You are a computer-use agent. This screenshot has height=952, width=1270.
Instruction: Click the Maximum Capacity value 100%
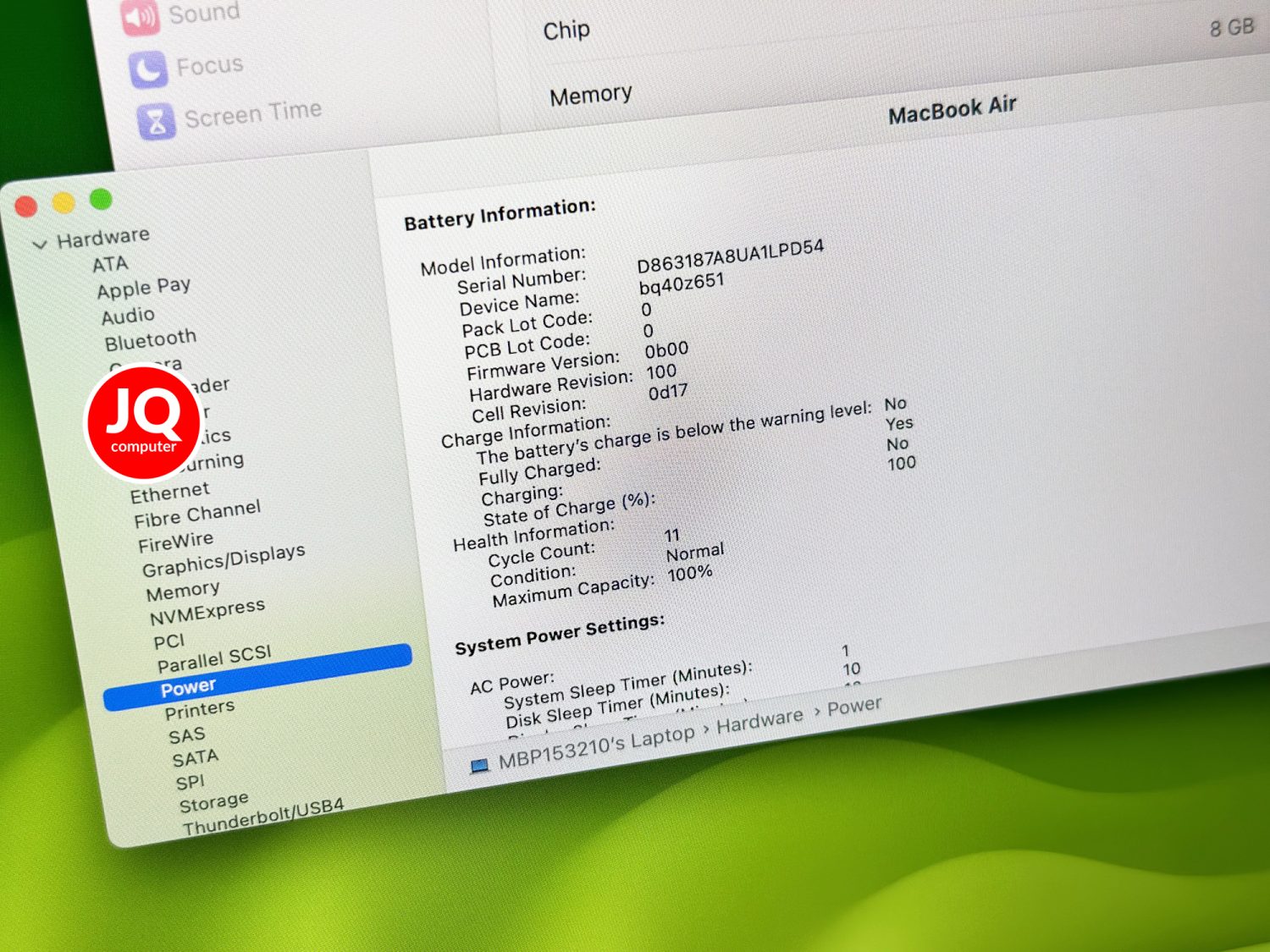[689, 574]
